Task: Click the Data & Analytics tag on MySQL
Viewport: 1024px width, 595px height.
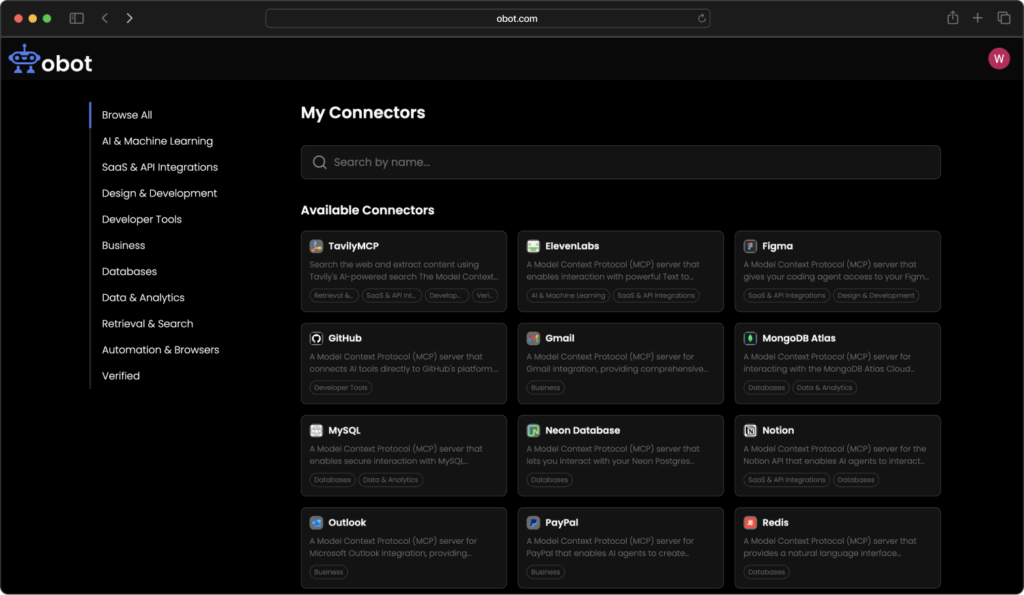Action: pos(390,480)
